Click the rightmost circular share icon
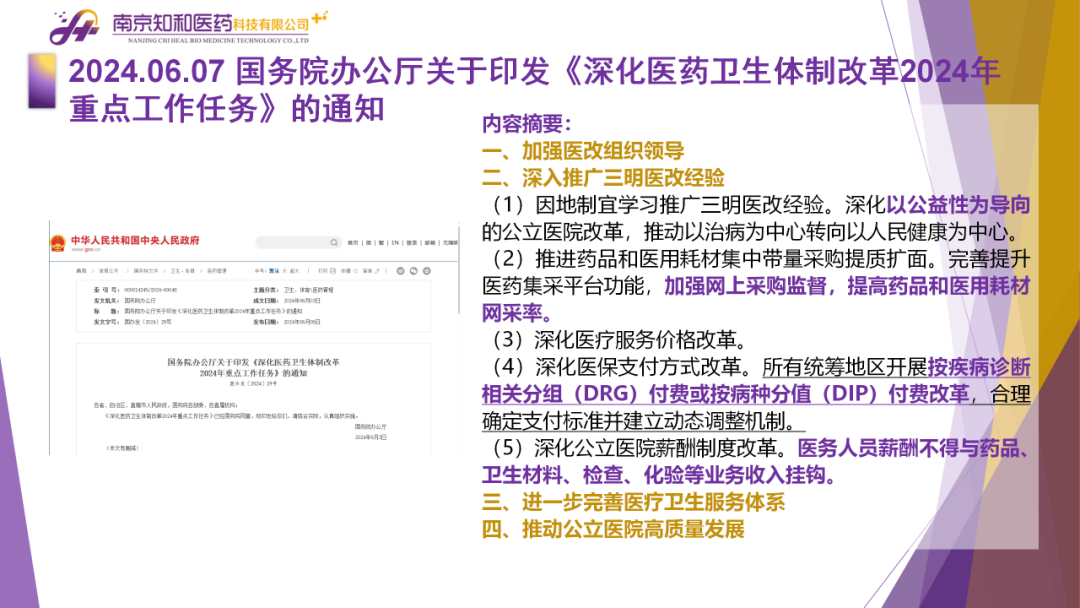Viewport: 1080px width, 608px height. 427,271
